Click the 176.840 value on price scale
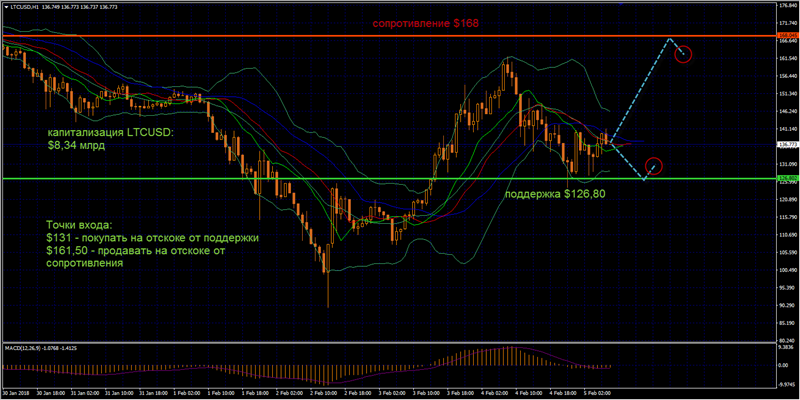800x400 pixels. (x=785, y=7)
